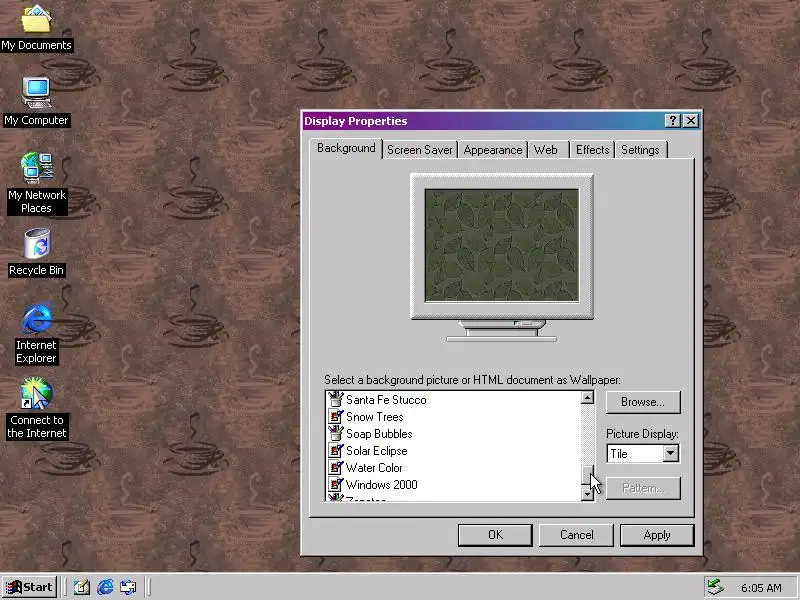Click the wallpaper list scroll down arrow

click(587, 494)
